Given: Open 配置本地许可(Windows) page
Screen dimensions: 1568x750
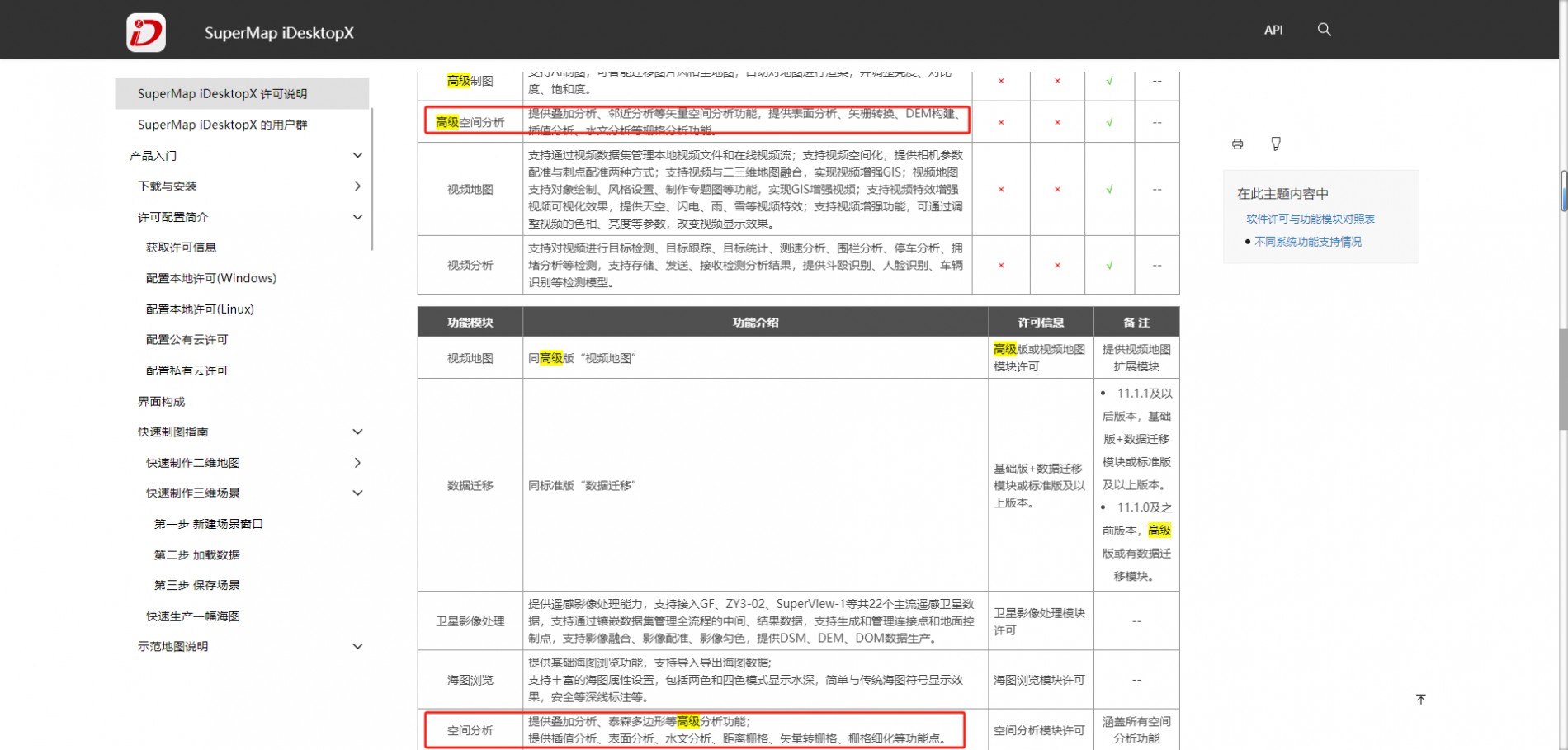Looking at the screenshot, I should (210, 278).
